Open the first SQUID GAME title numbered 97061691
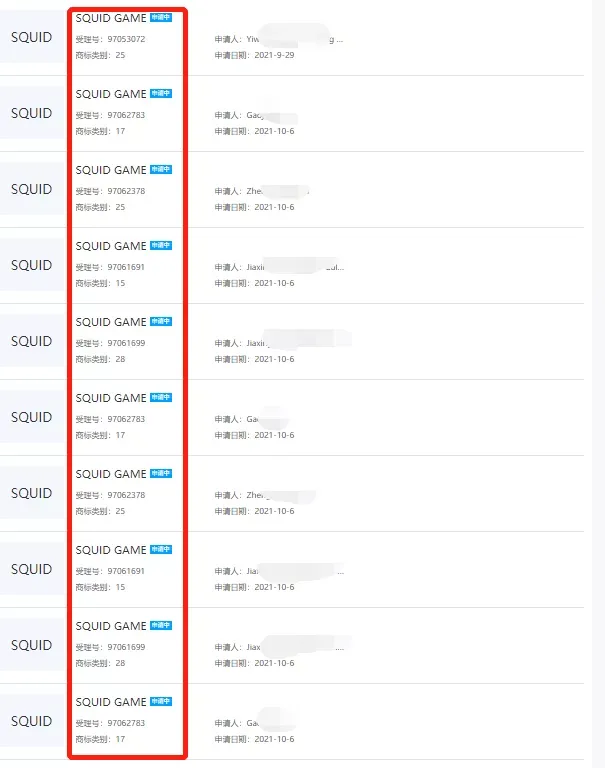 point(111,246)
